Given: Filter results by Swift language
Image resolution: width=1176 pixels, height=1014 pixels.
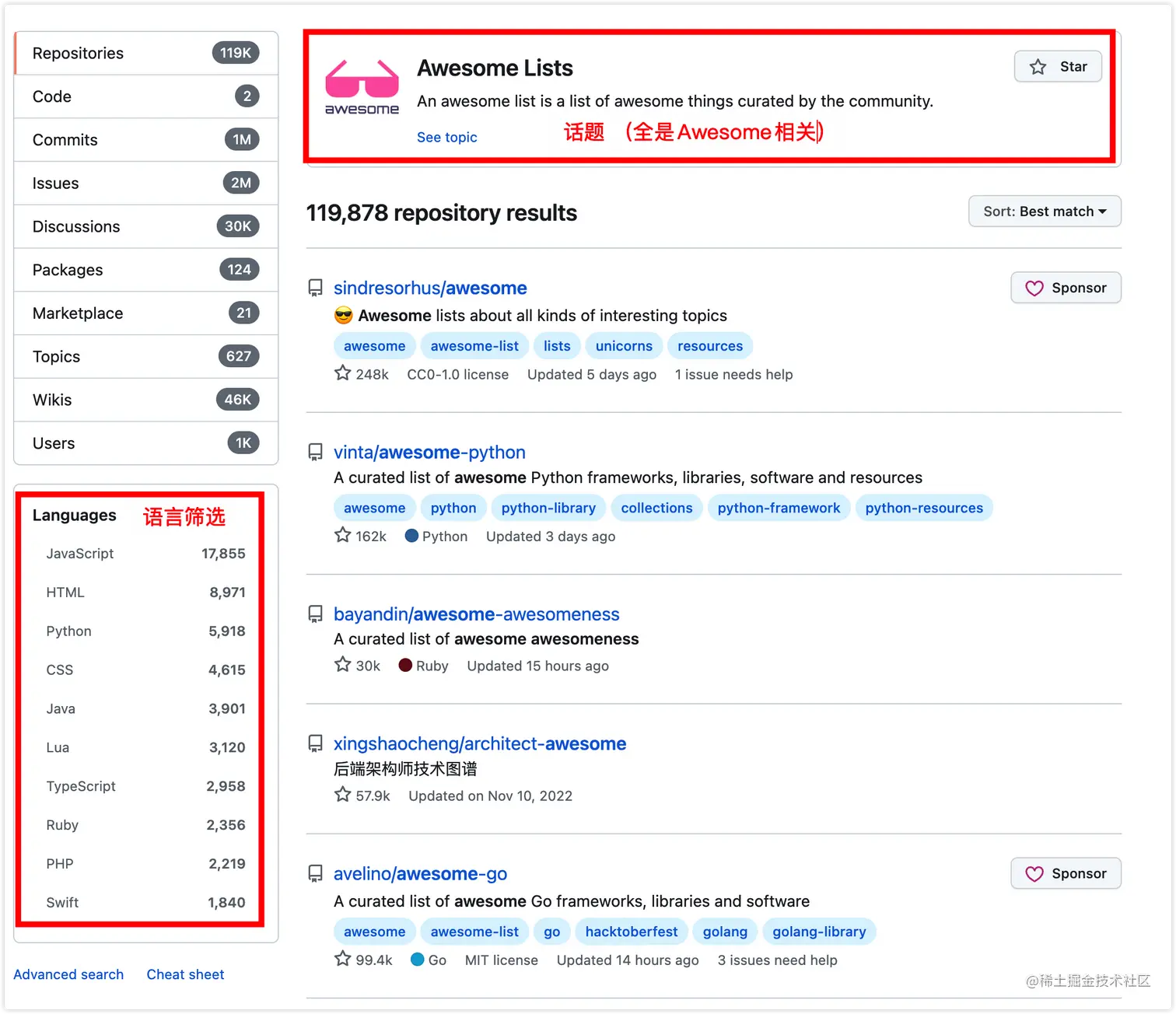Looking at the screenshot, I should click(x=145, y=903).
